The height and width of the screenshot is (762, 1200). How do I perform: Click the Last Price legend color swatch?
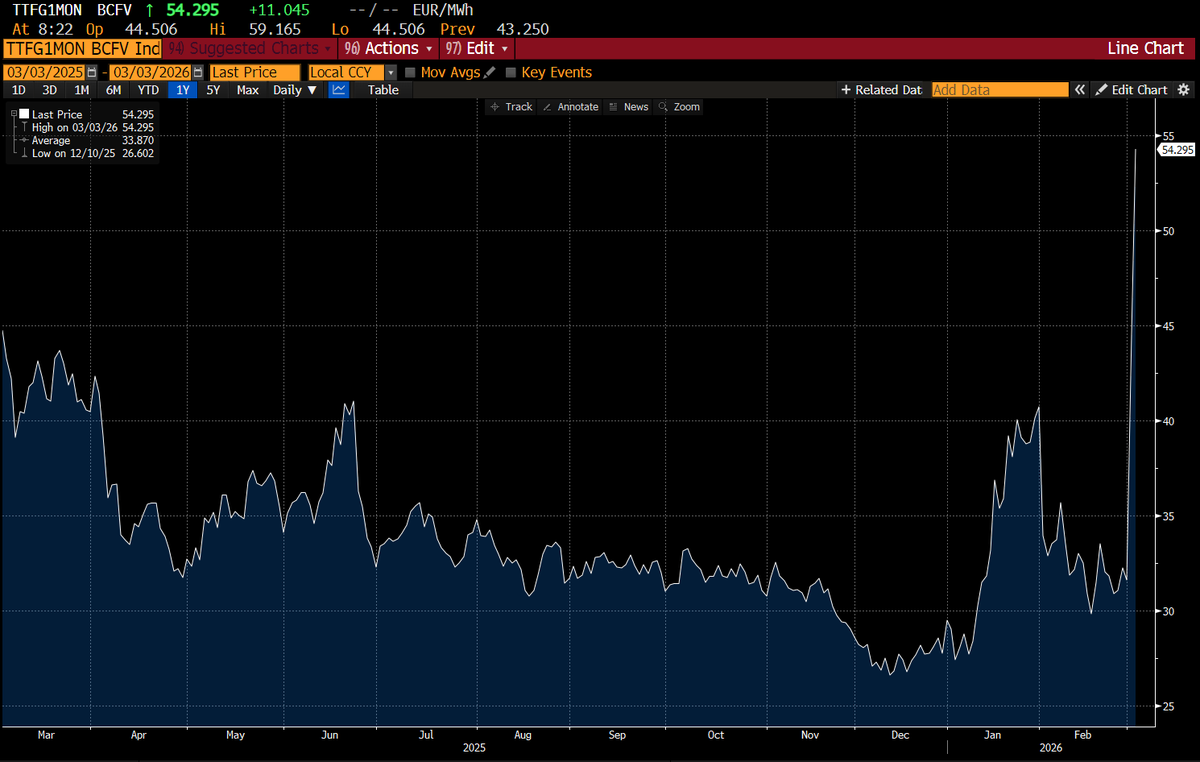tap(25, 115)
